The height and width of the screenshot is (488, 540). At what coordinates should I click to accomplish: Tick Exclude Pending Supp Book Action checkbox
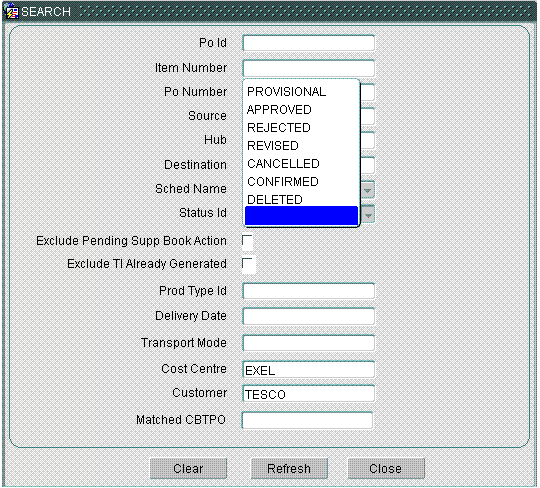click(x=247, y=241)
